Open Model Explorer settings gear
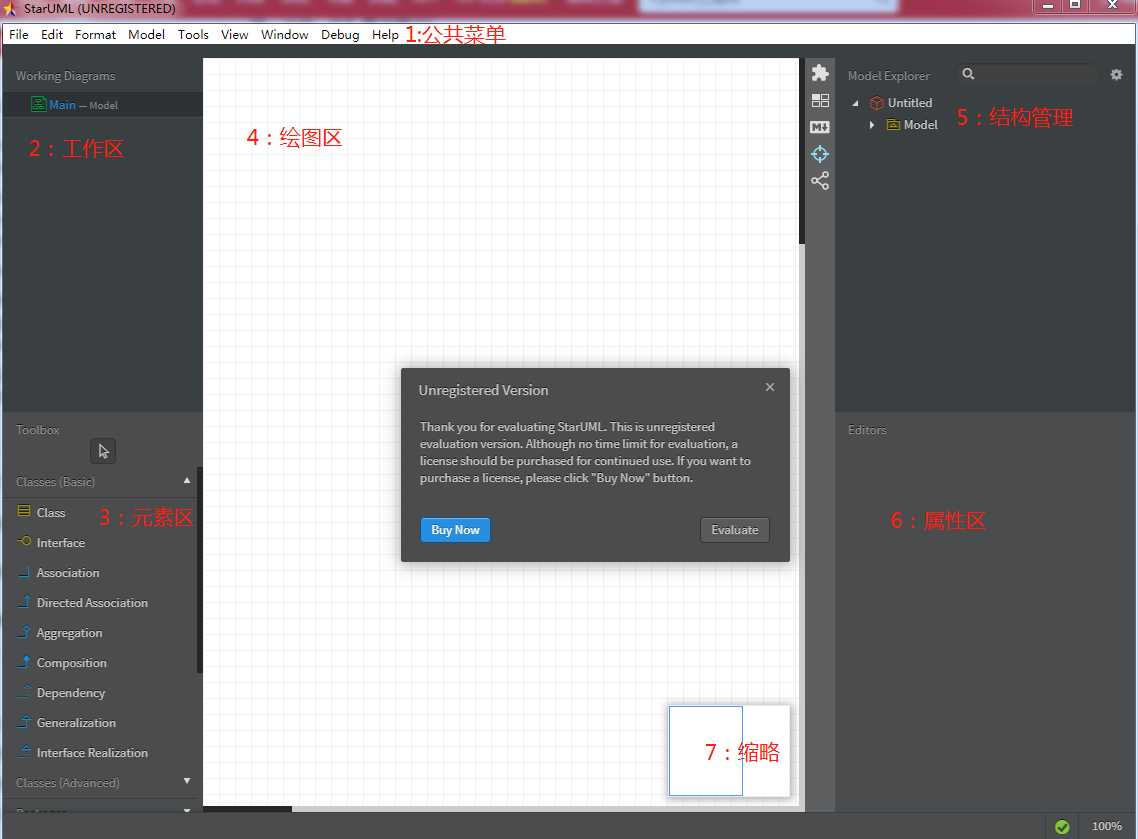The height and width of the screenshot is (839, 1138). (x=1116, y=74)
